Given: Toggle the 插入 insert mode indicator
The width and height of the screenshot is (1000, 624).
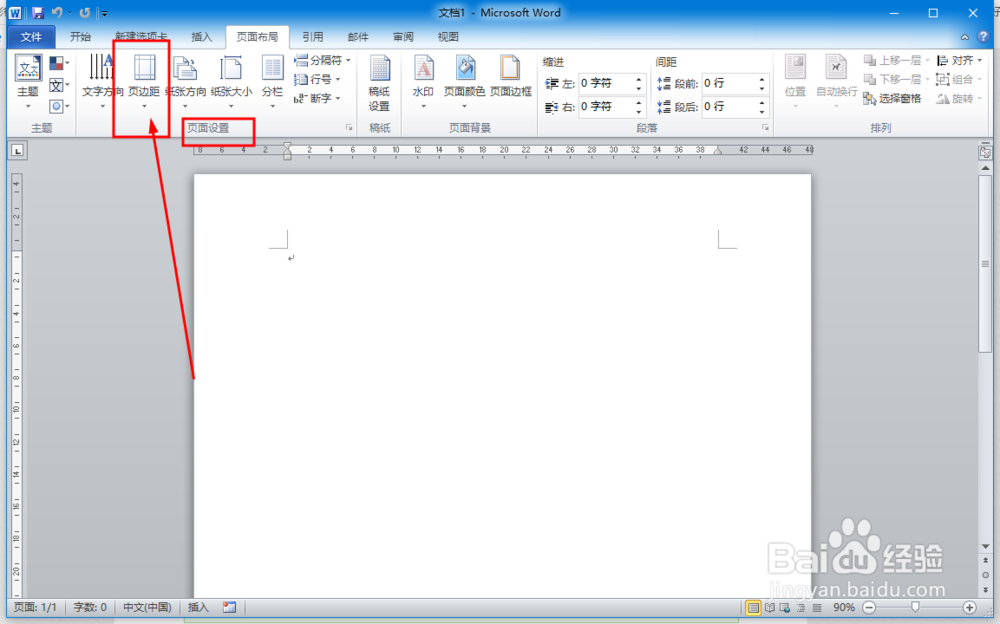Looking at the screenshot, I should [x=198, y=607].
